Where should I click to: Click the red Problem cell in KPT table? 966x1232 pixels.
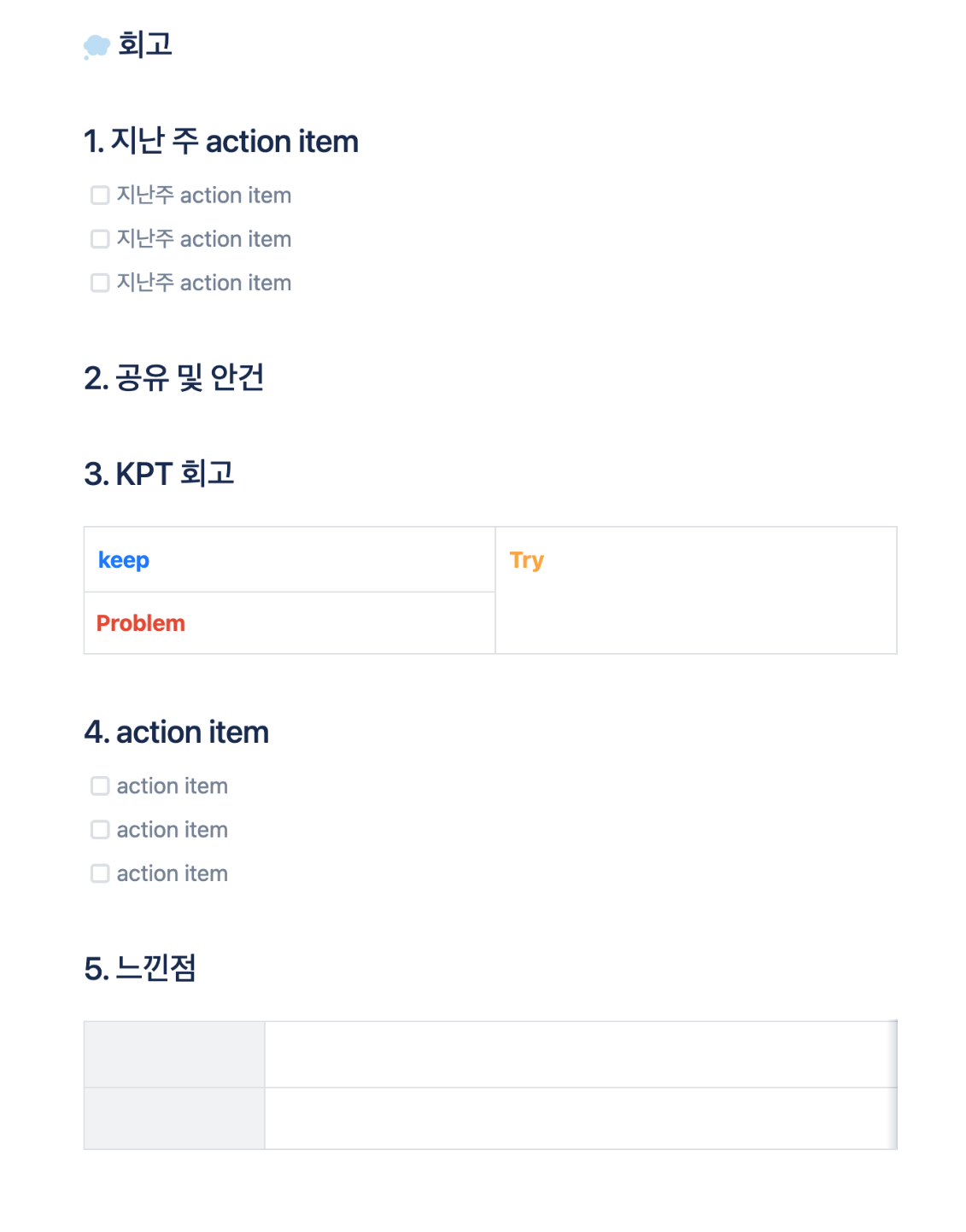(x=289, y=623)
